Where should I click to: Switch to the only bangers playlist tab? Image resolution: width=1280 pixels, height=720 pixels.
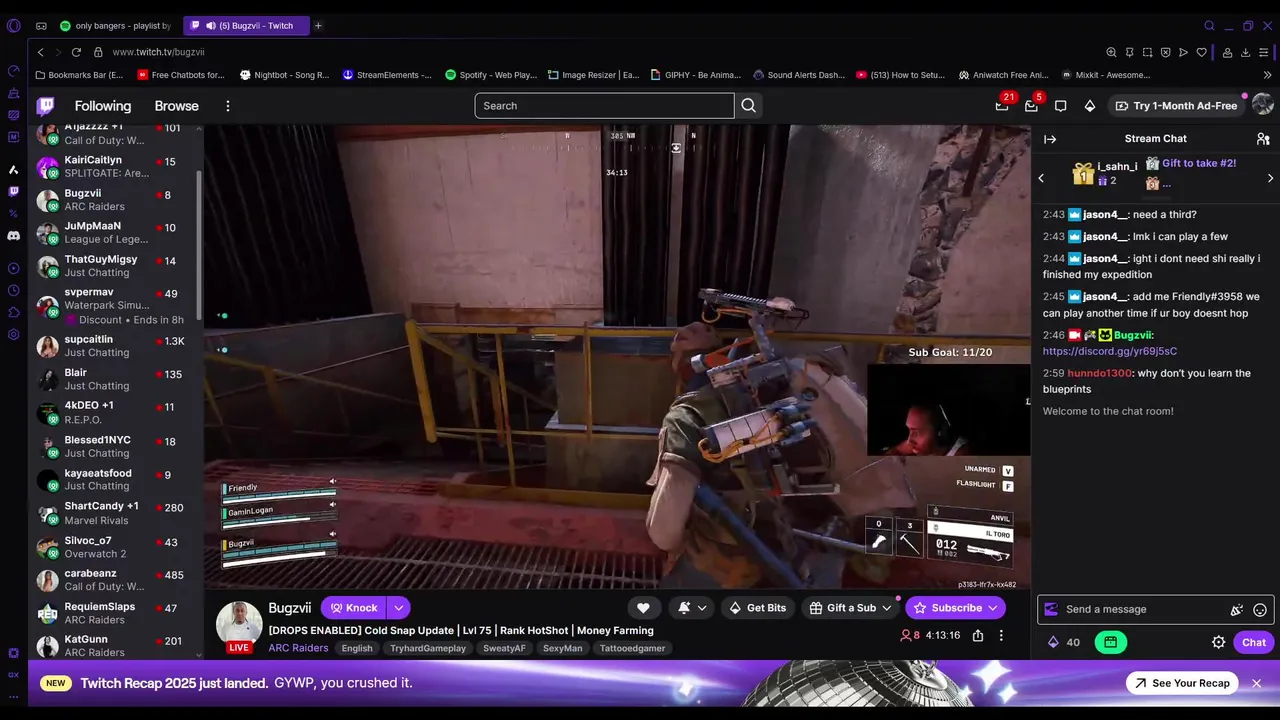tap(115, 26)
